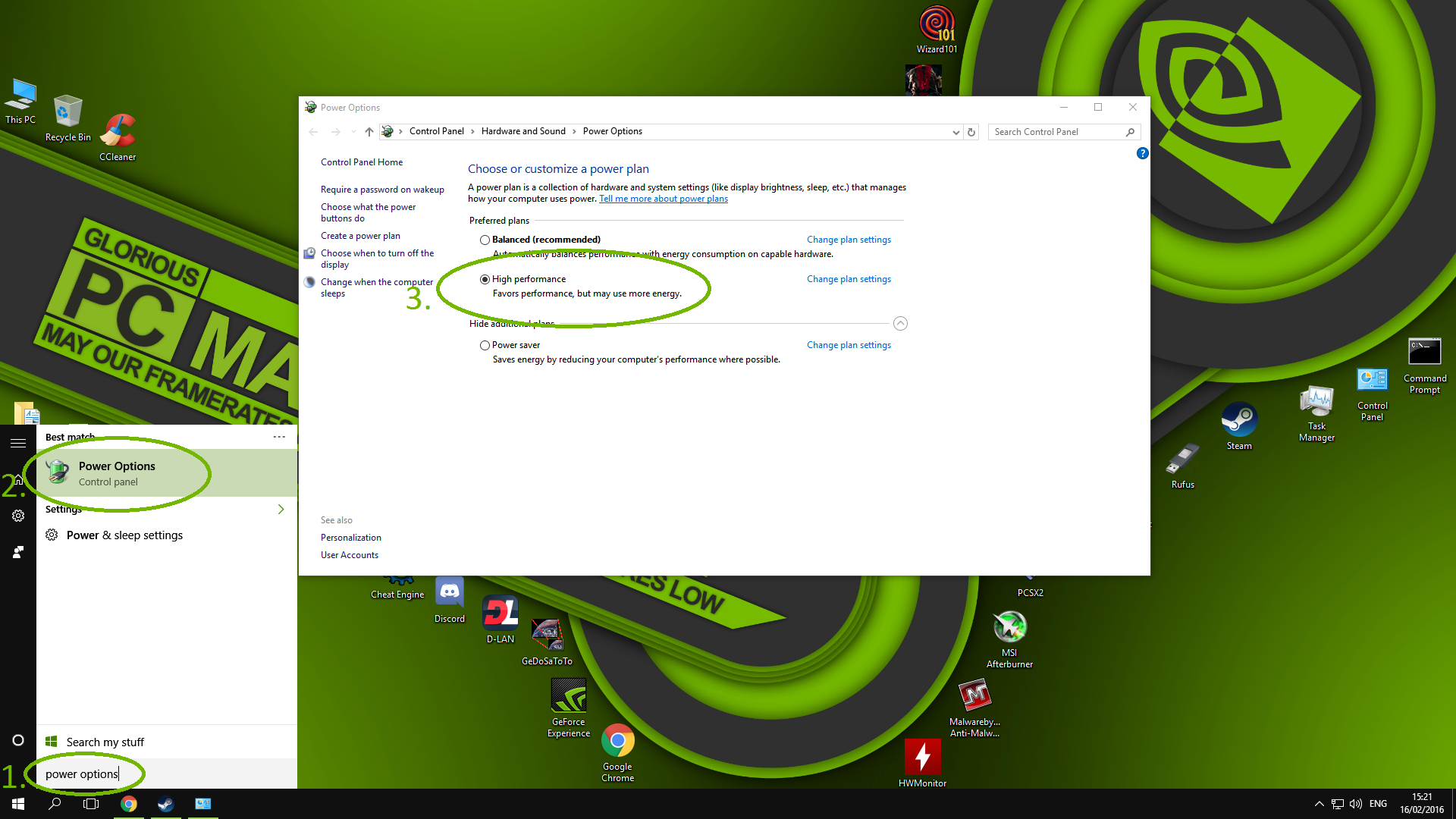Click the refresh button in address bar
Image resolution: width=1456 pixels, height=819 pixels.
(971, 132)
